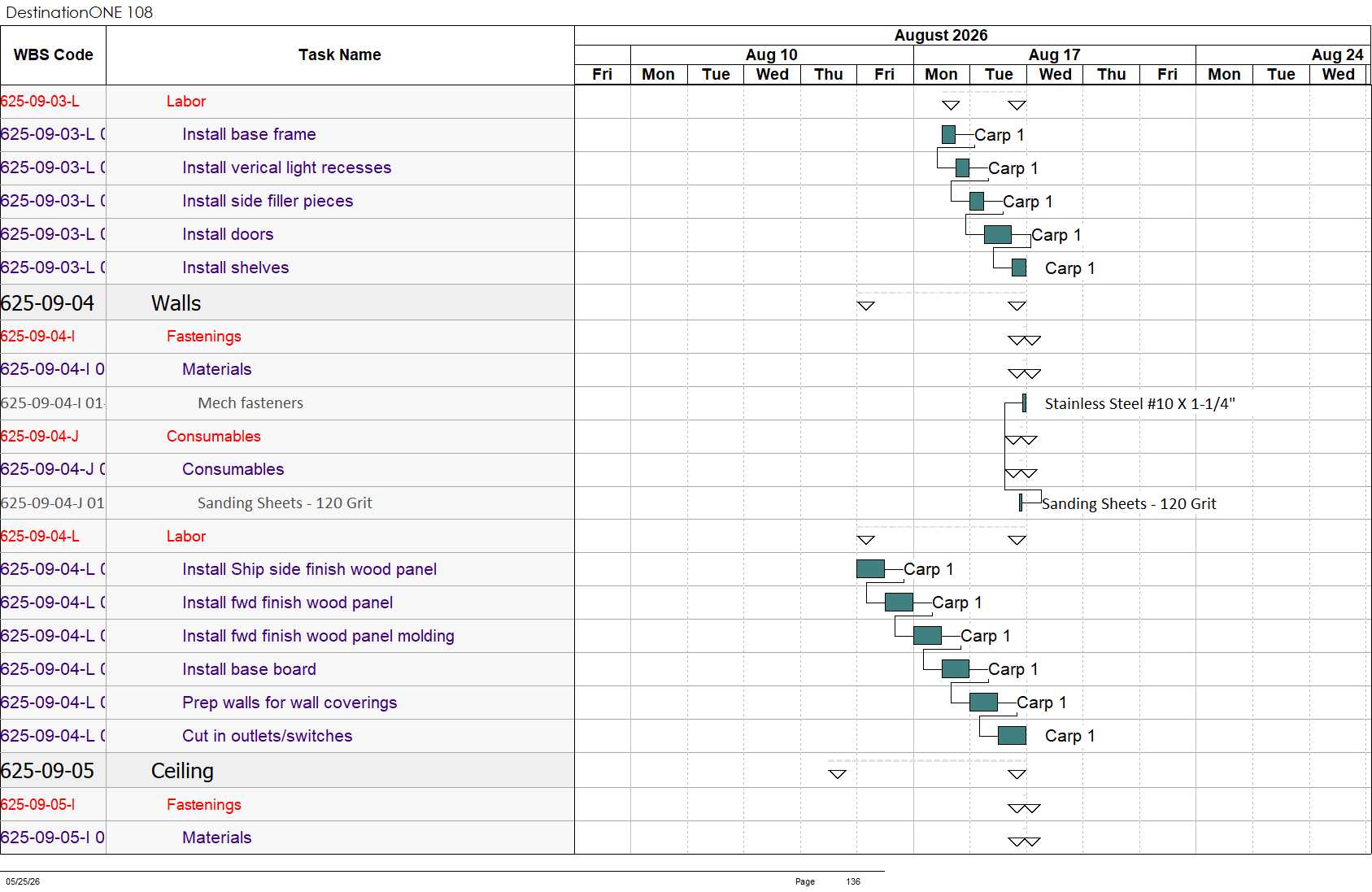The image size is (1372, 892).
Task: Select the Mech fasteners milestone marker
Action: [x=1024, y=402]
